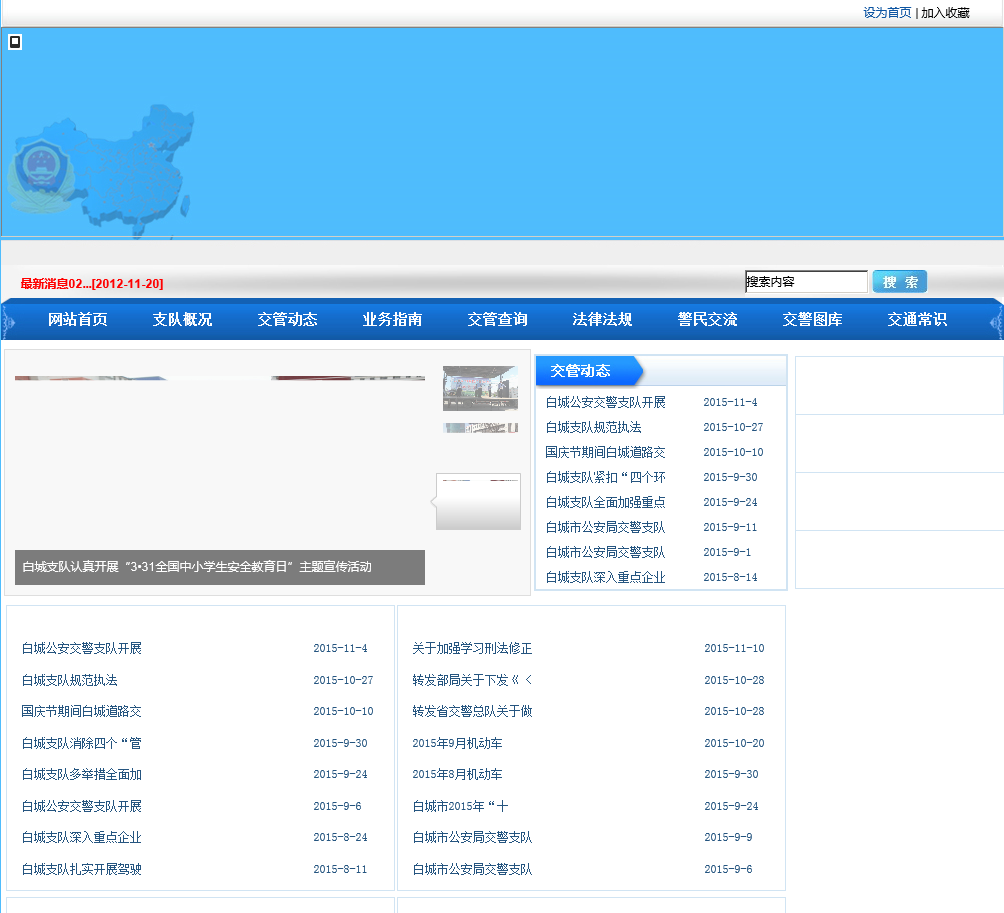1004x913 pixels.
Task: Open 警民交流 in navigation bar
Action: click(708, 319)
